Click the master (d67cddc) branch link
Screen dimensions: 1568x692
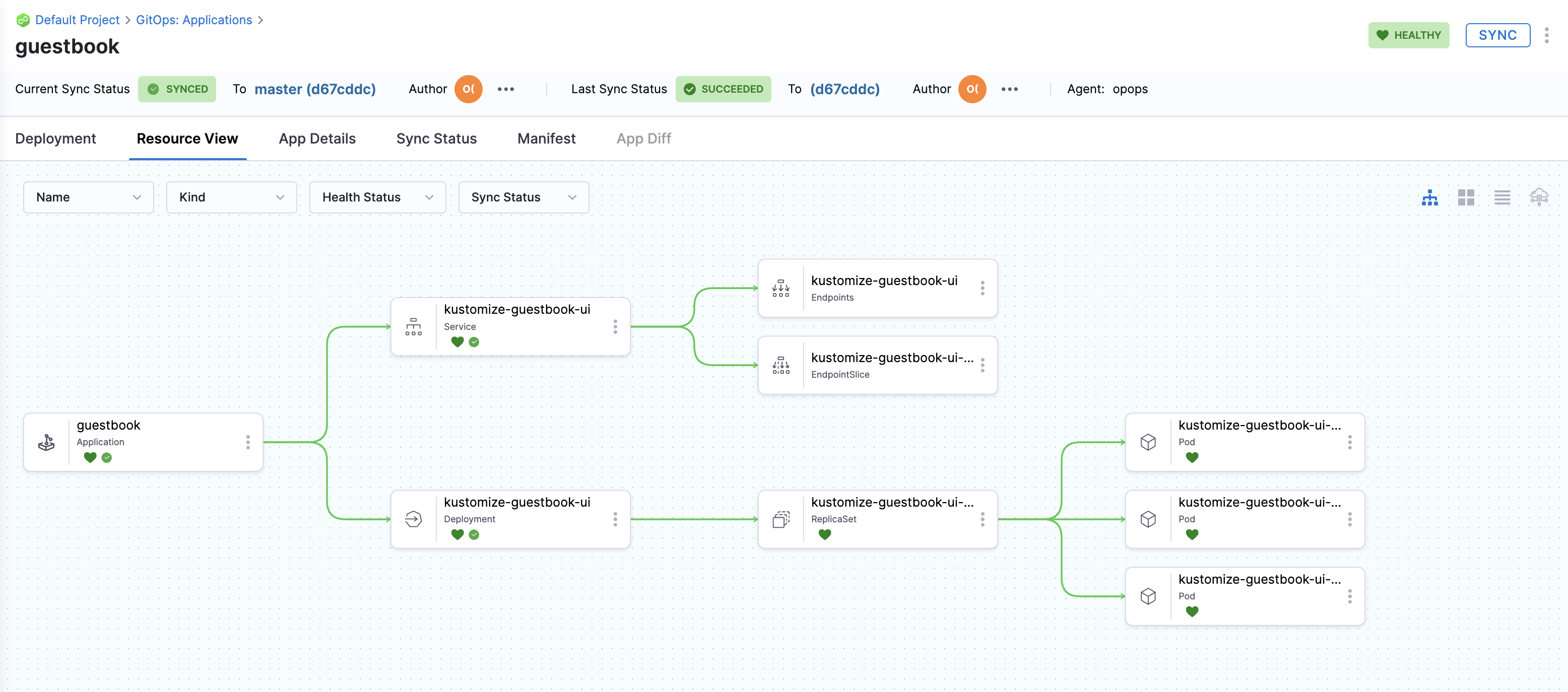pyautogui.click(x=315, y=88)
